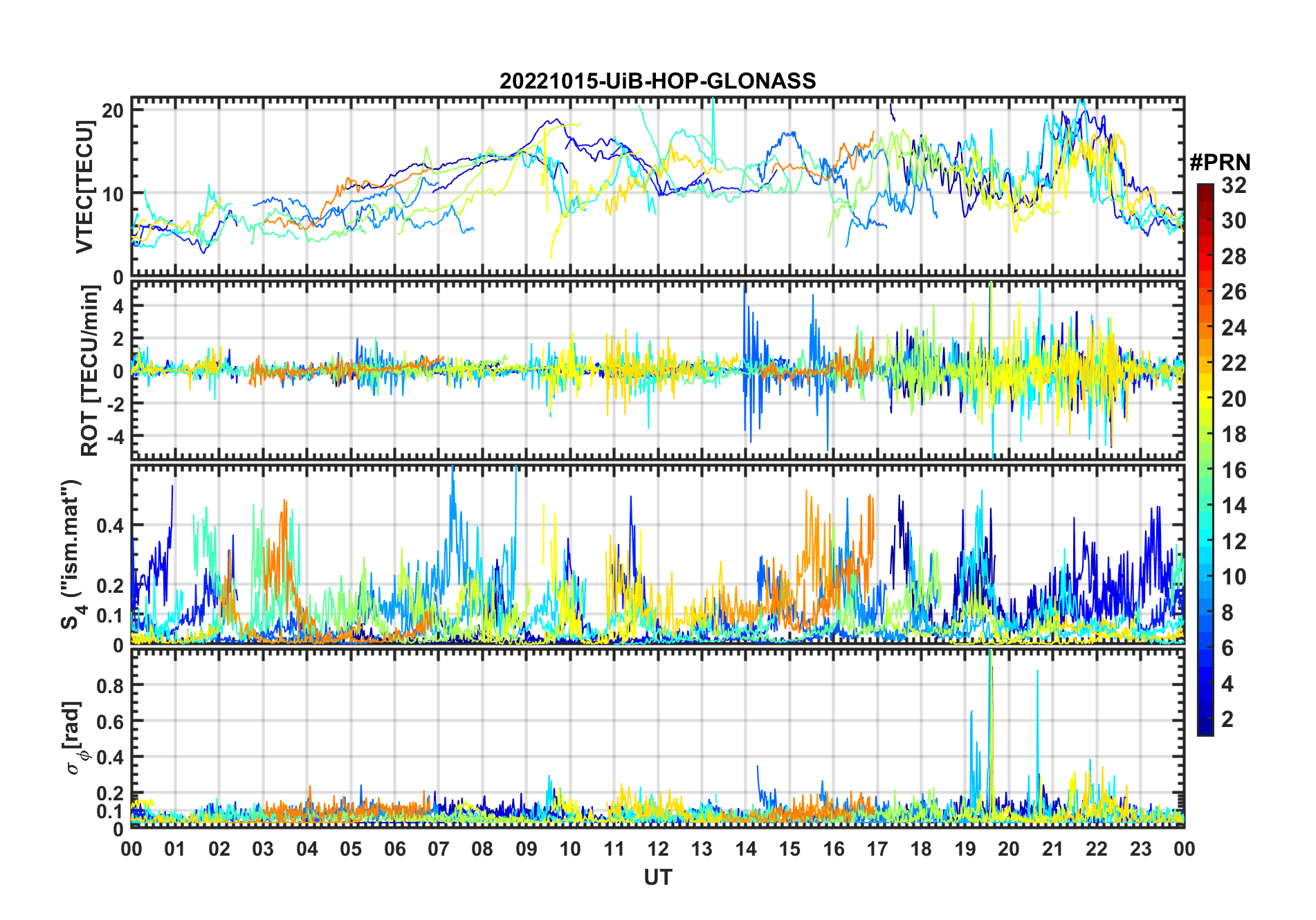The width and height of the screenshot is (1316, 920).
Task: Click tick label 20 on the PRN colorbar
Action: click(x=1234, y=399)
